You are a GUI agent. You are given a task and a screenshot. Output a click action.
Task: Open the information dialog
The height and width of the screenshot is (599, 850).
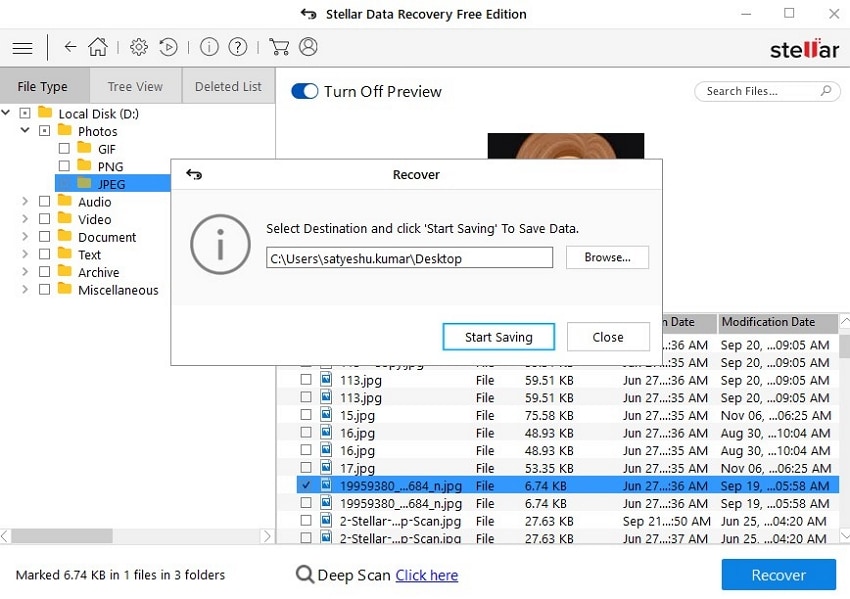pos(208,46)
